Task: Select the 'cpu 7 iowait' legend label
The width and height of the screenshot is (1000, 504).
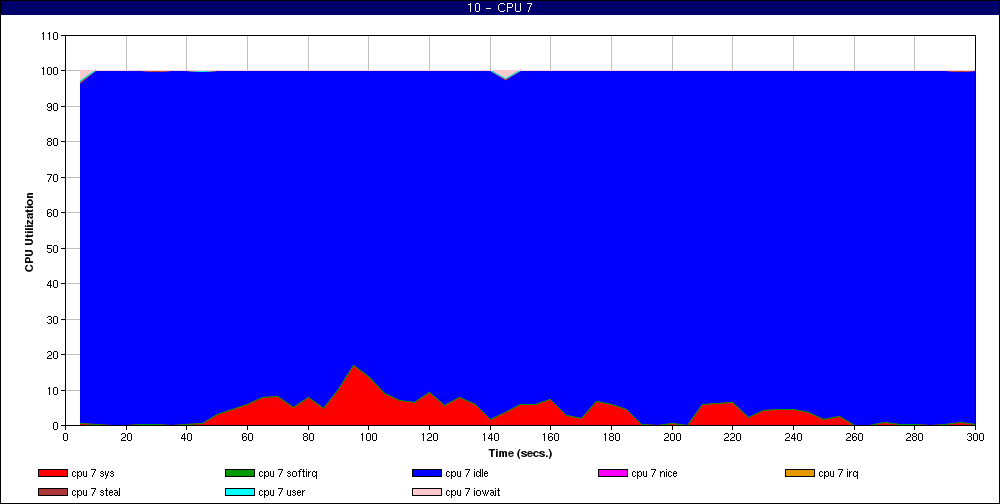Action: (x=473, y=493)
